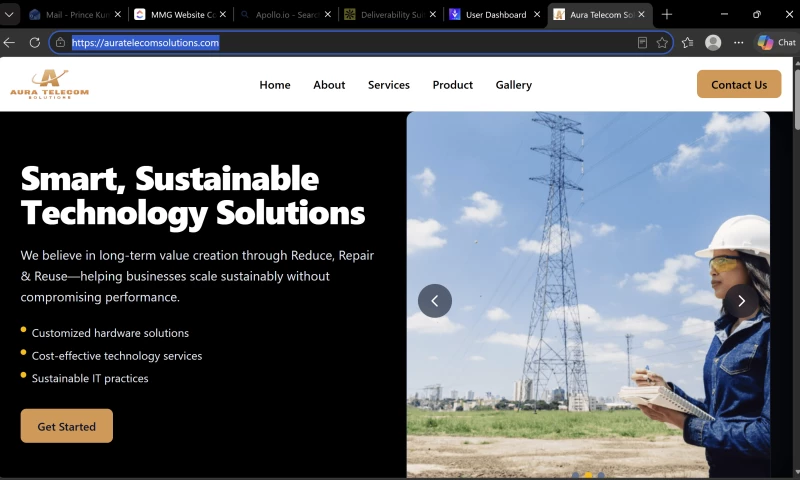This screenshot has height=480, width=800.
Task: Close the Apollo.io tab
Action: tap(328, 14)
